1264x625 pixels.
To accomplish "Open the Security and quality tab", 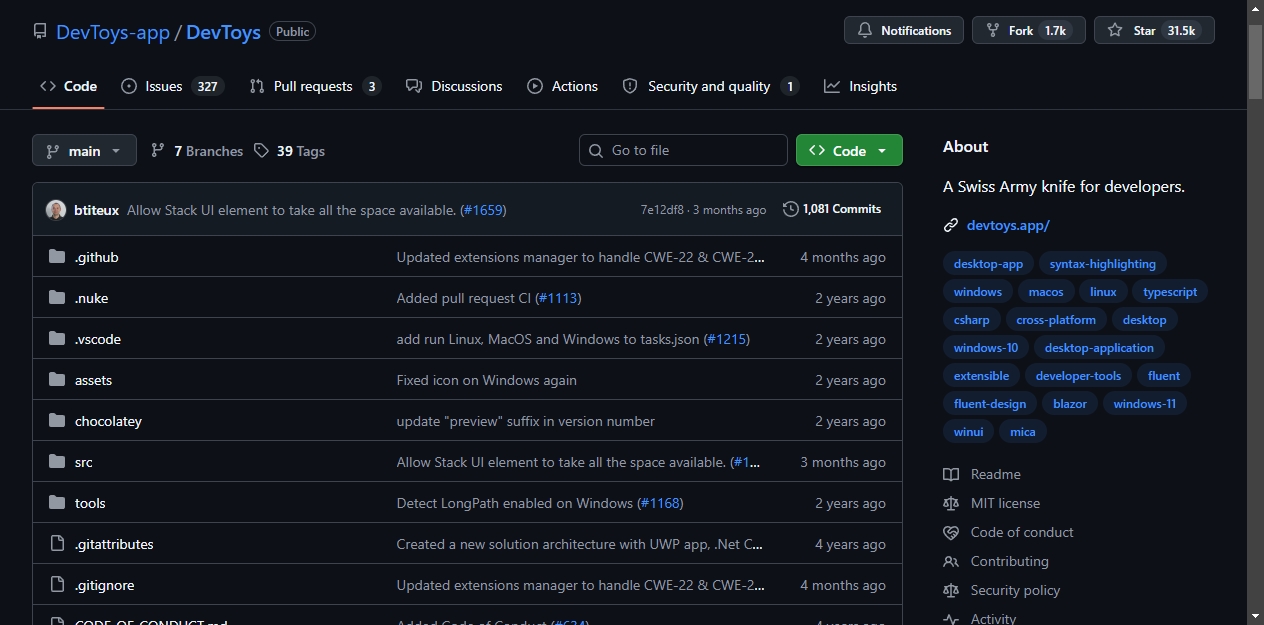I will (x=710, y=86).
